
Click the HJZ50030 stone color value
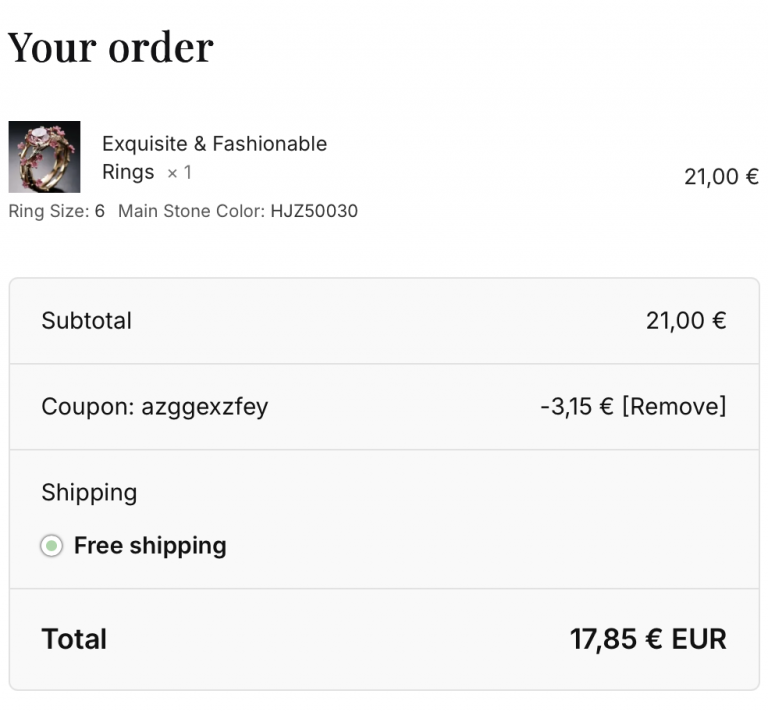[314, 211]
